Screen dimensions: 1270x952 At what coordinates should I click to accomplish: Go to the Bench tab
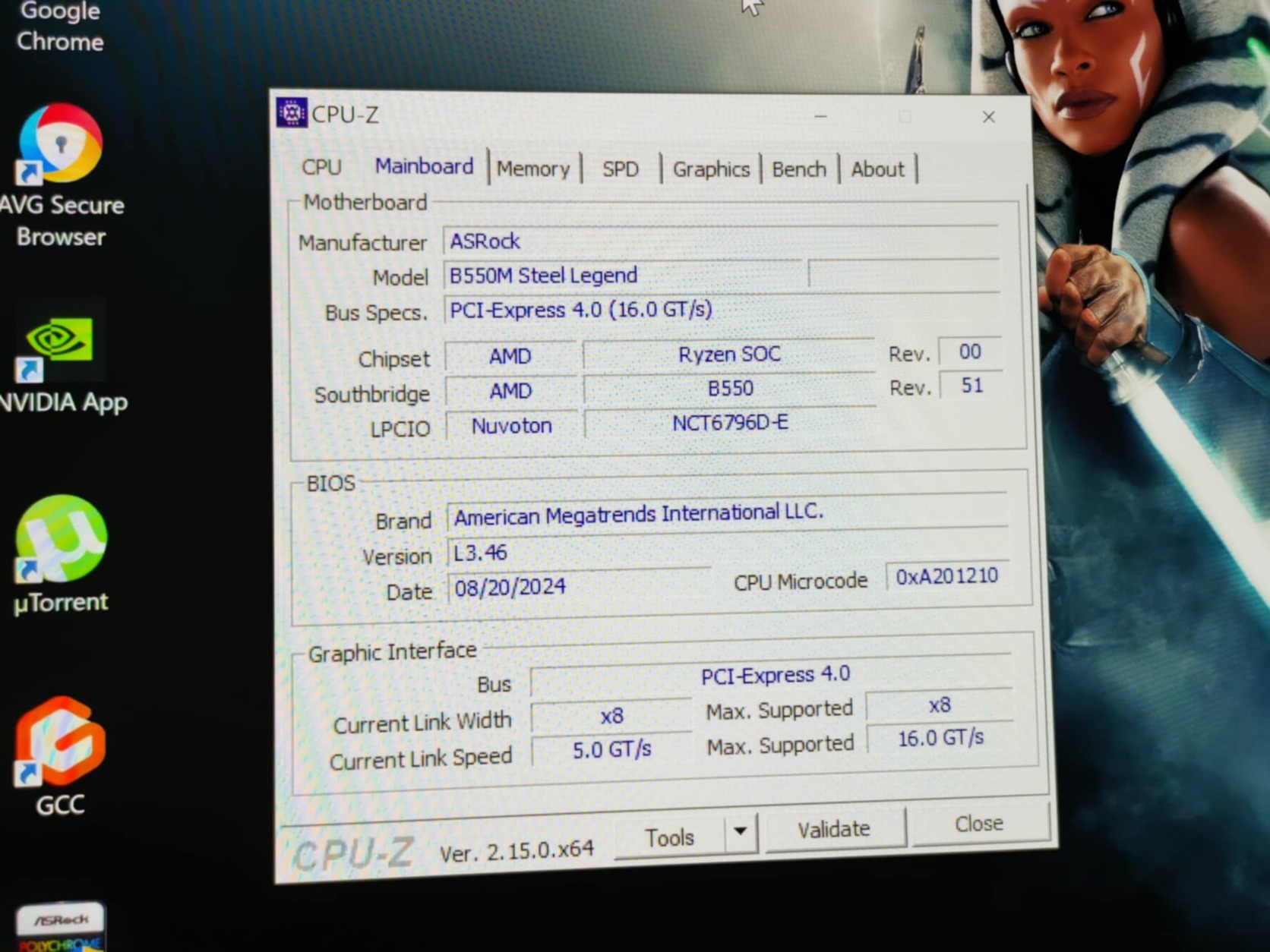(799, 169)
